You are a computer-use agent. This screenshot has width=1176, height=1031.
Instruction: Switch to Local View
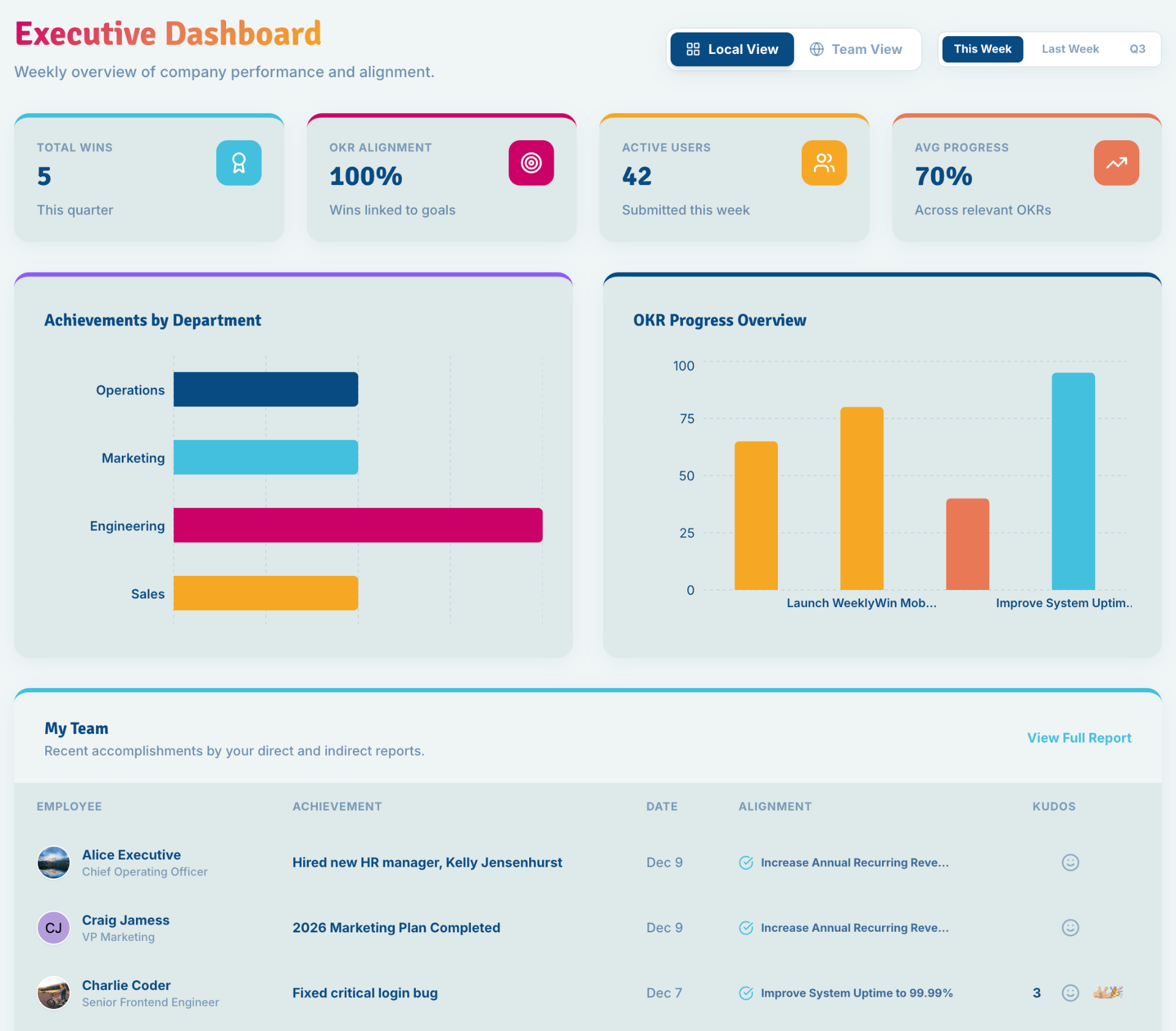pos(732,49)
